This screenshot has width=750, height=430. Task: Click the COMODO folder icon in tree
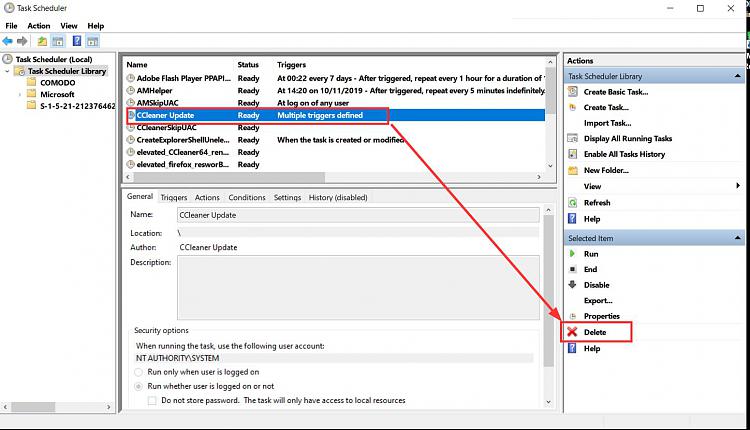32,82
